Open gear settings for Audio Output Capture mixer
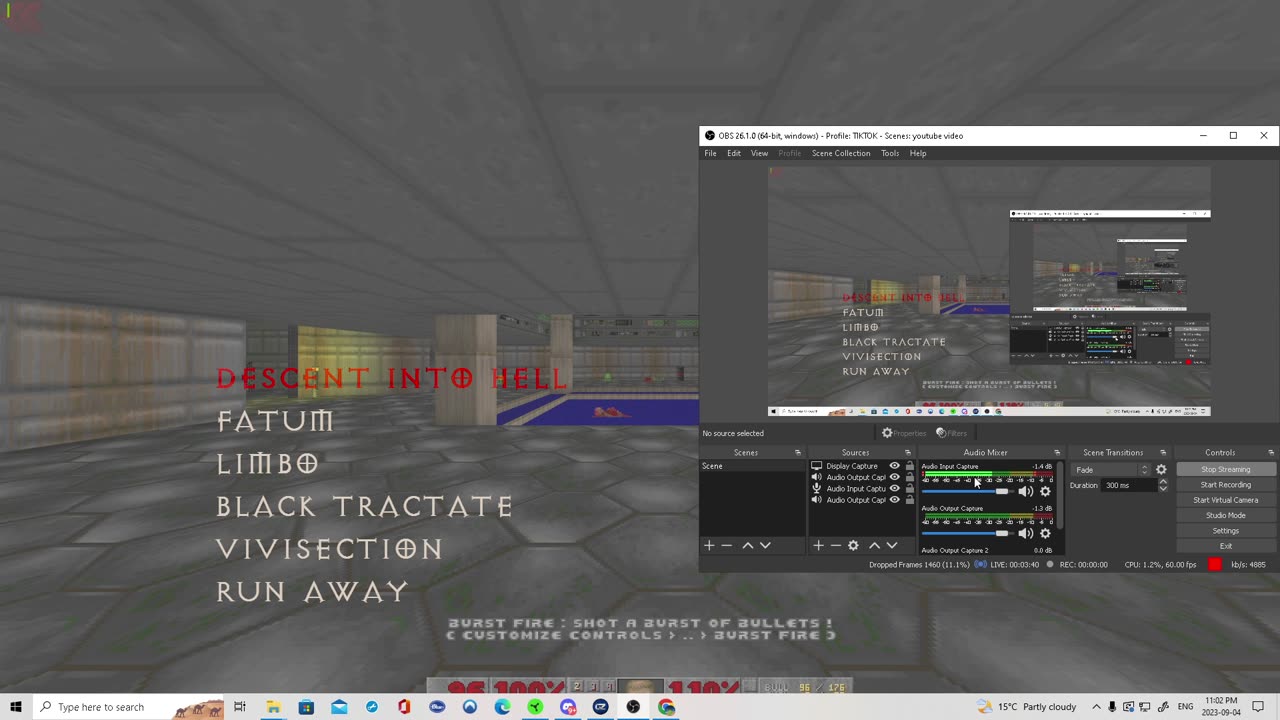Image resolution: width=1280 pixels, height=720 pixels. coord(1045,533)
